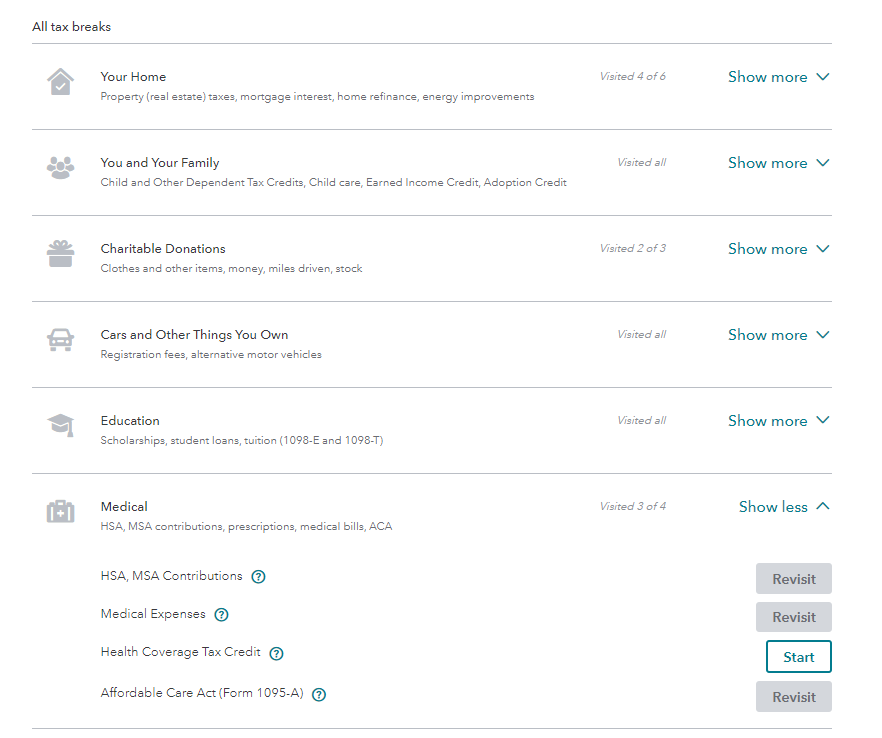The height and width of the screenshot is (738, 882).
Task: Click the gift box Charitable Donations icon
Action: 60,254
